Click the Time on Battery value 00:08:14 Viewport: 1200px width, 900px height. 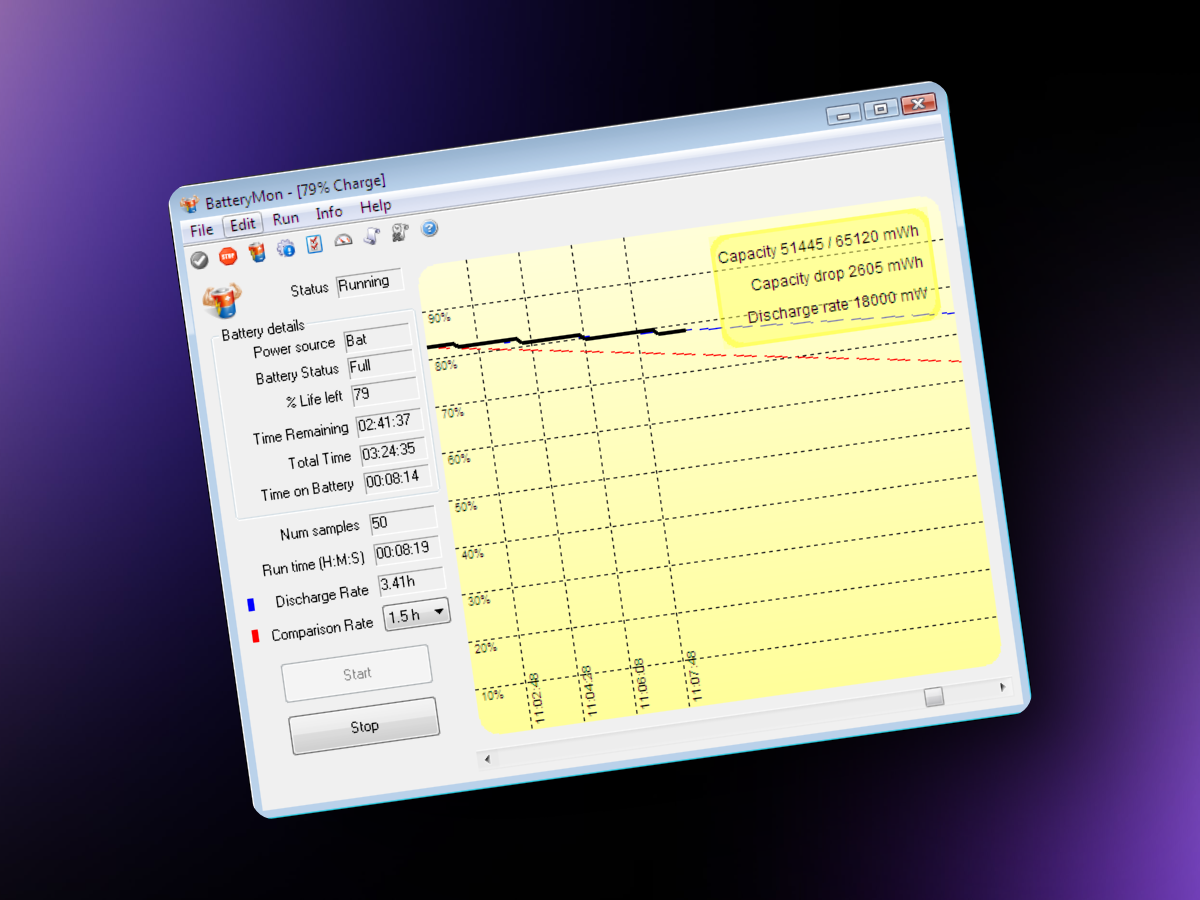tap(398, 479)
